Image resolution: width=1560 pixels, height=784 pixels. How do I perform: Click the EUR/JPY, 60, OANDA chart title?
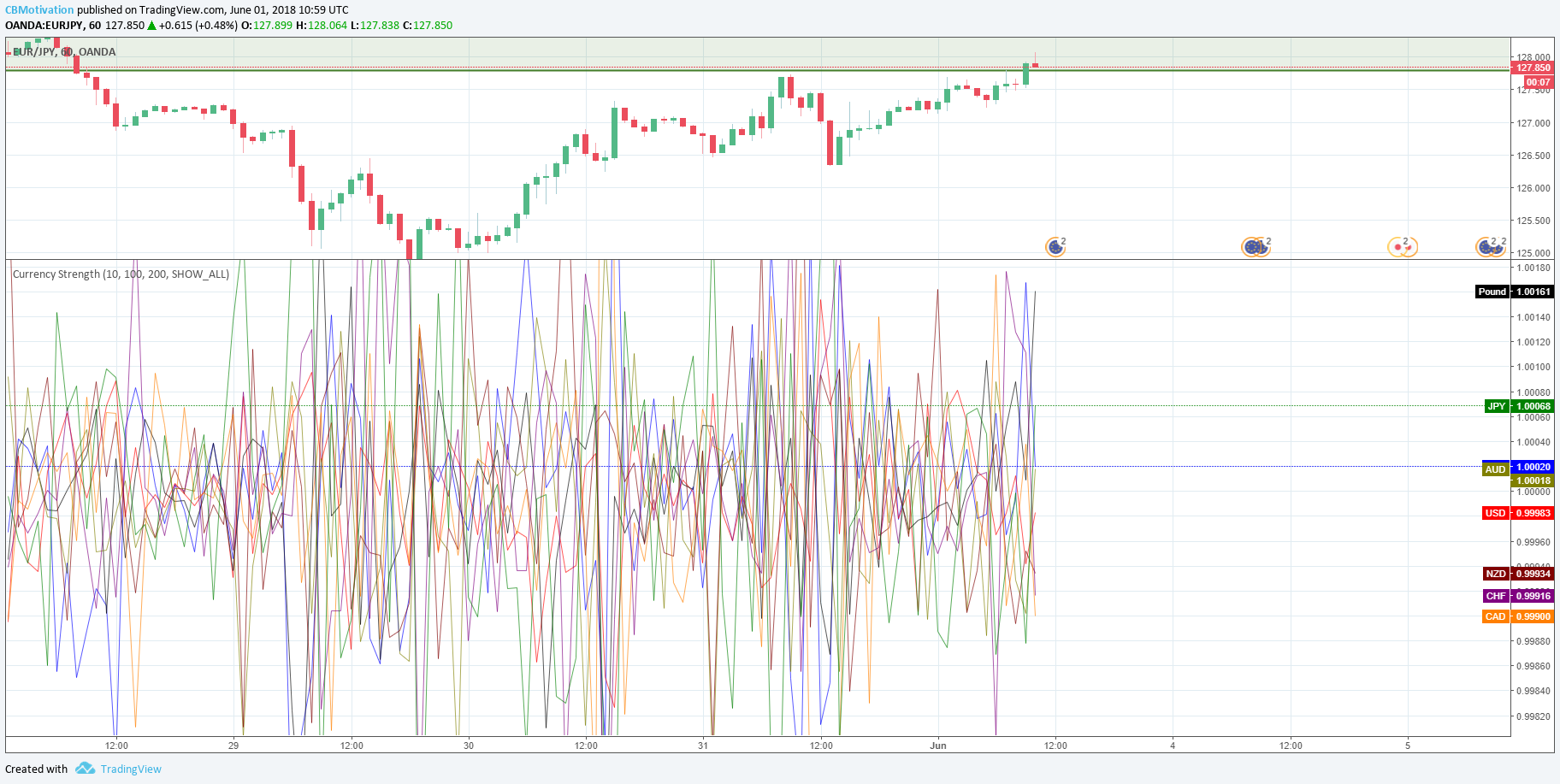tap(64, 52)
